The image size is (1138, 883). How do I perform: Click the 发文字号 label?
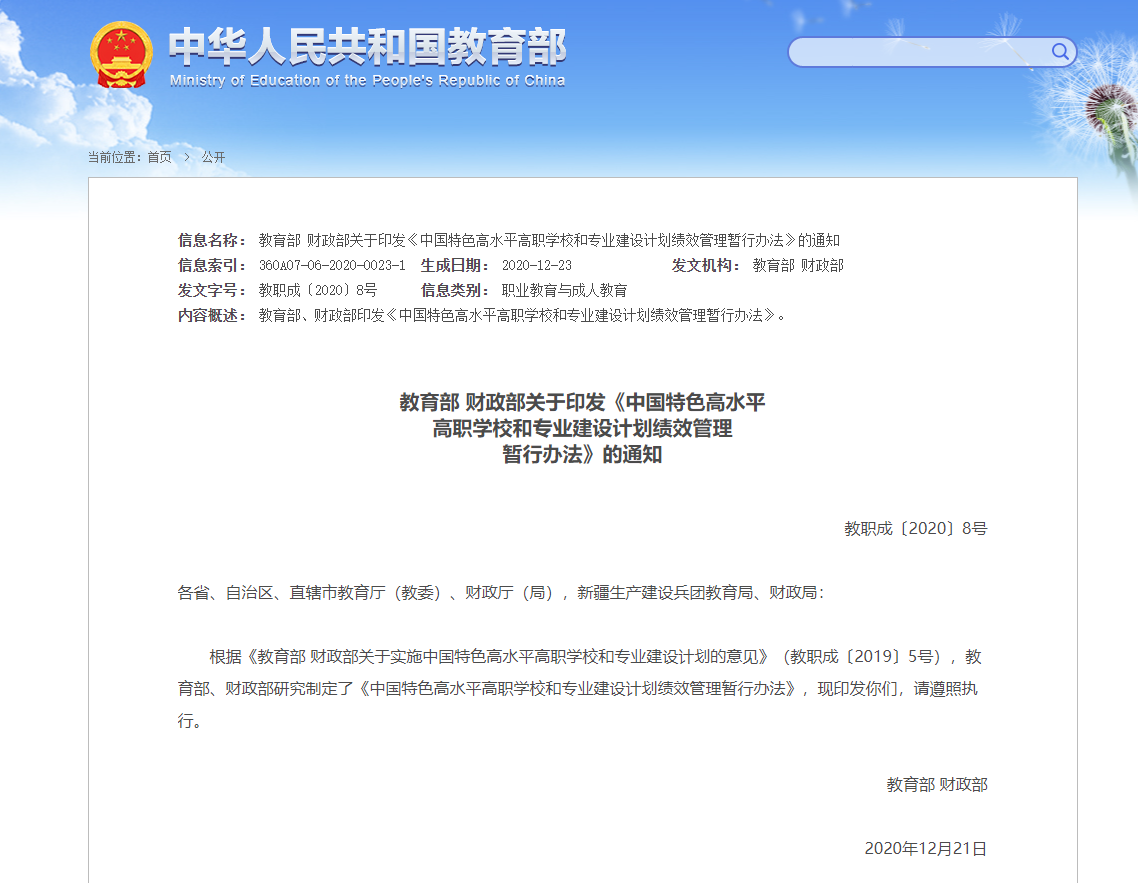click(x=212, y=290)
